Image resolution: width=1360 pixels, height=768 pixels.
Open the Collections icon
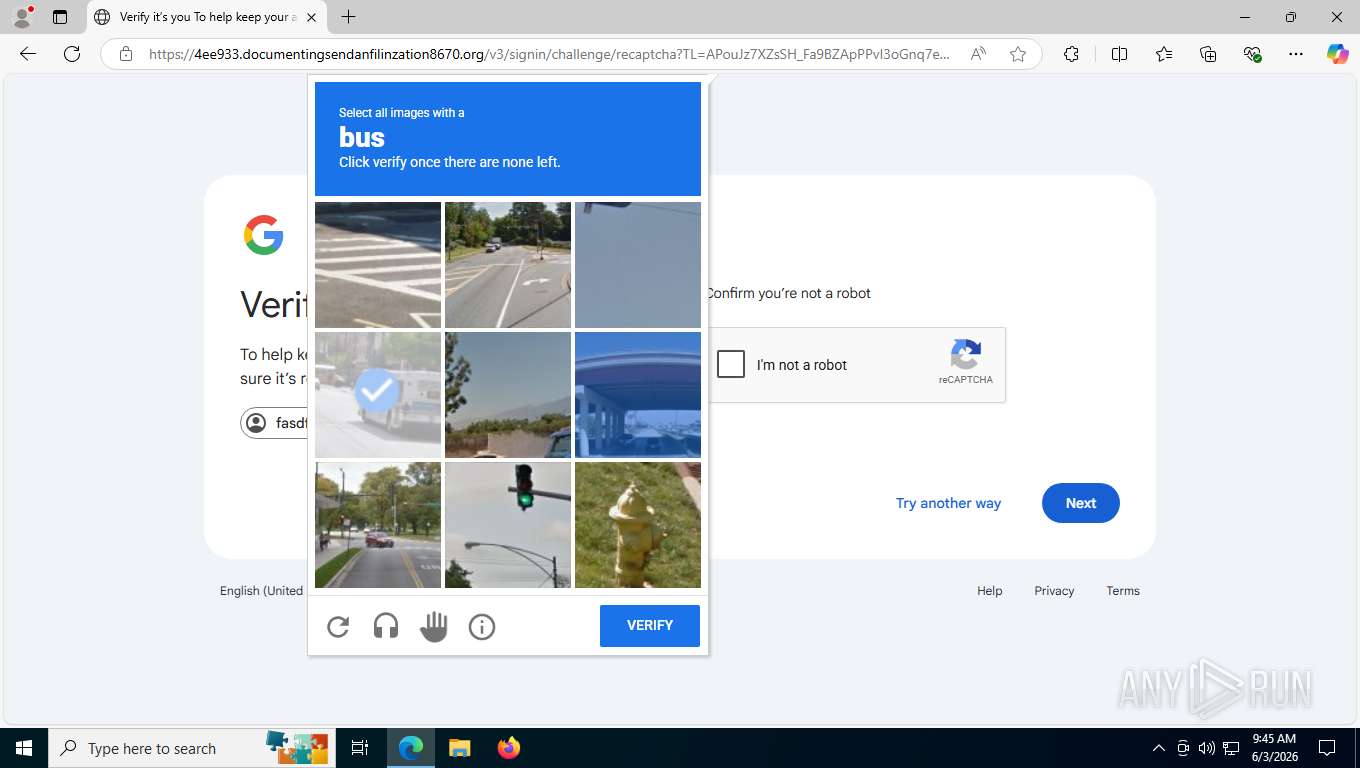pos(1208,54)
